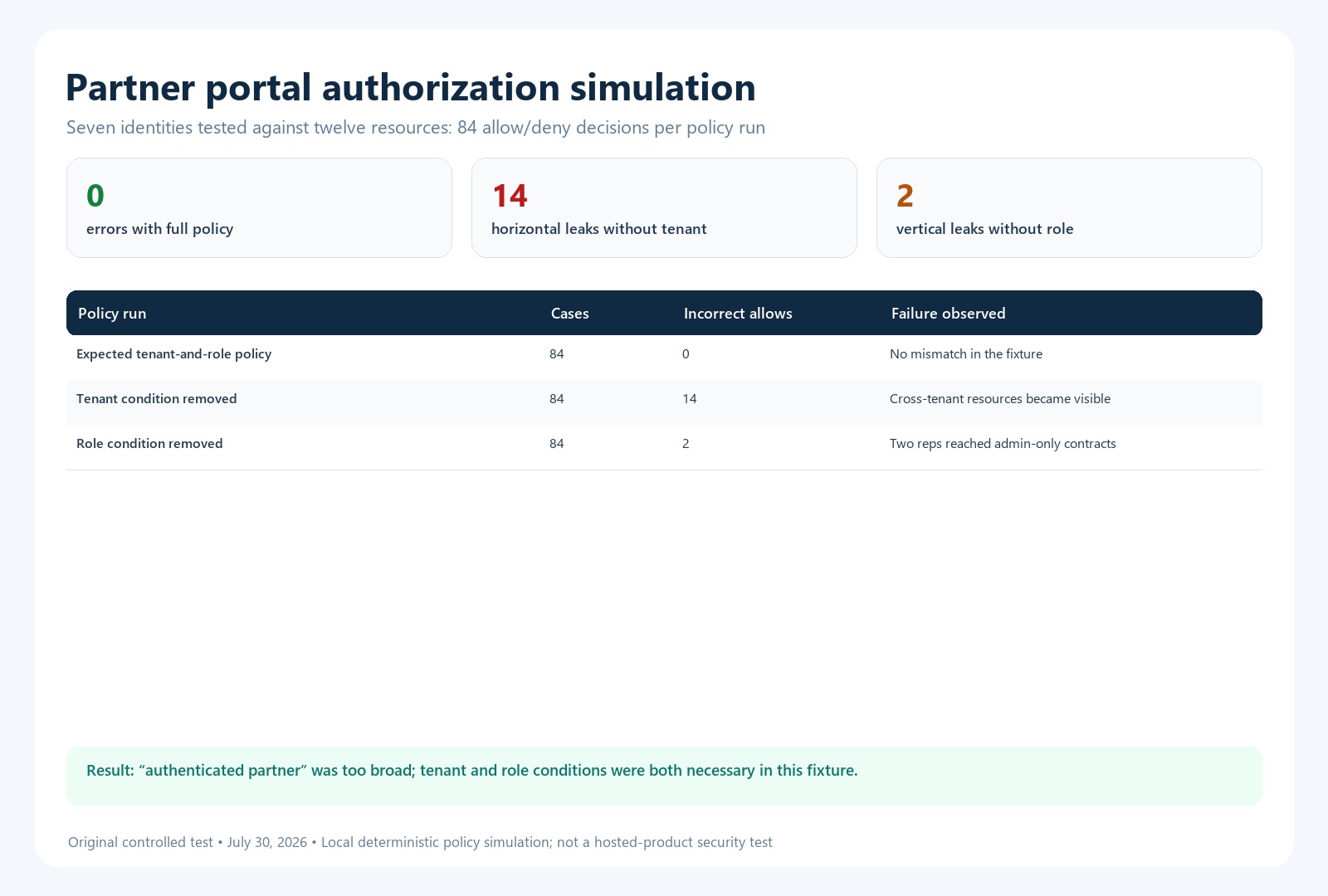Click Cases value 84 in Role condition row
Image resolution: width=1328 pixels, height=896 pixels.
pyautogui.click(x=557, y=444)
